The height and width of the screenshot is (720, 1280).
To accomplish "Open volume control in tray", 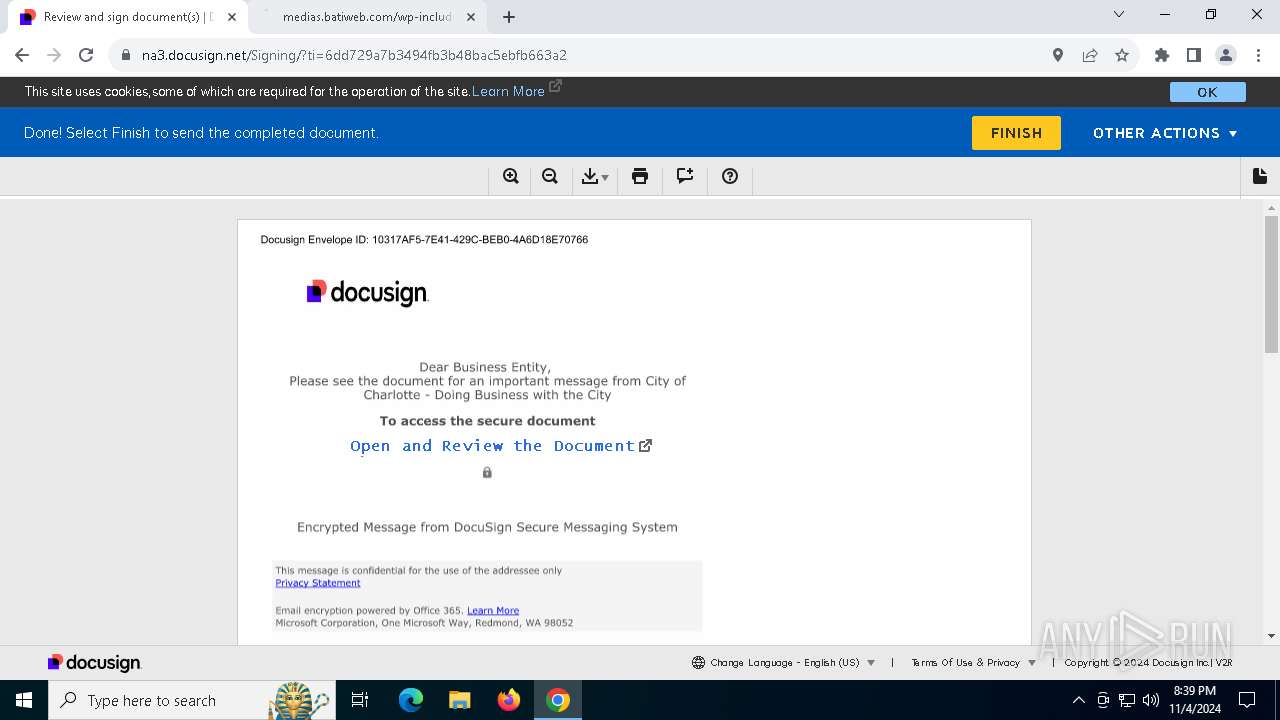I will pyautogui.click(x=1151, y=700).
